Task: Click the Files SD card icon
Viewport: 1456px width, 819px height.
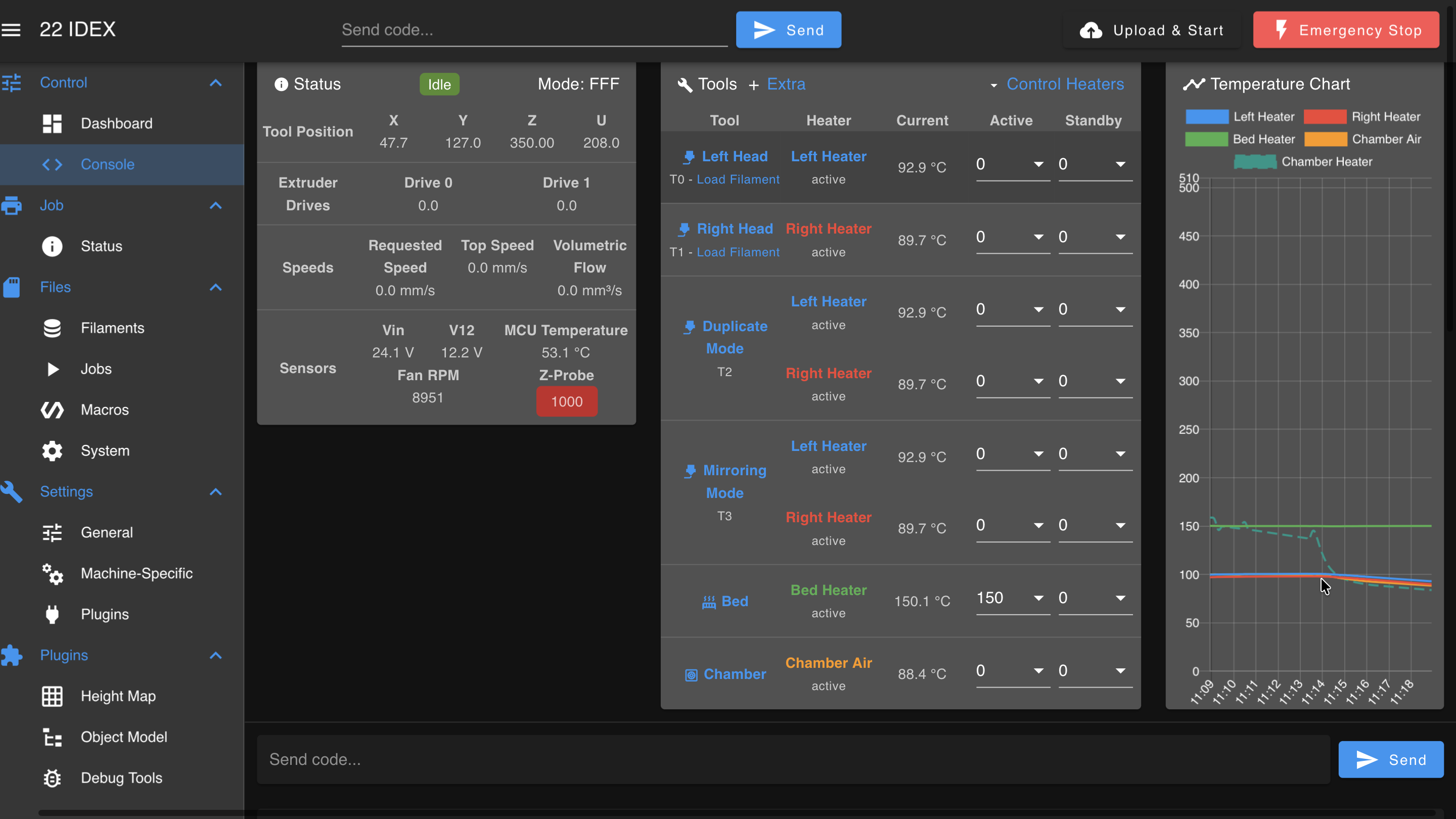Action: [11, 287]
